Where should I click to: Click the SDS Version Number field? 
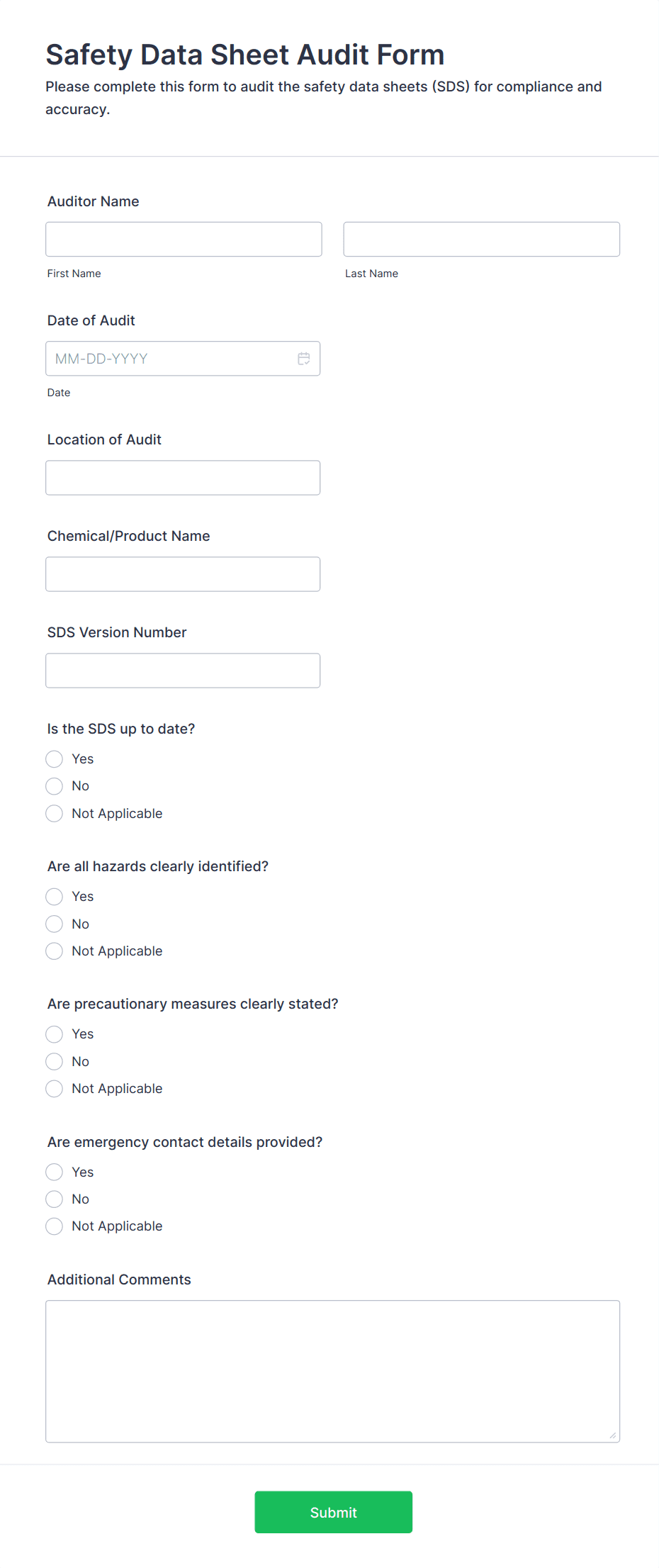click(x=184, y=670)
